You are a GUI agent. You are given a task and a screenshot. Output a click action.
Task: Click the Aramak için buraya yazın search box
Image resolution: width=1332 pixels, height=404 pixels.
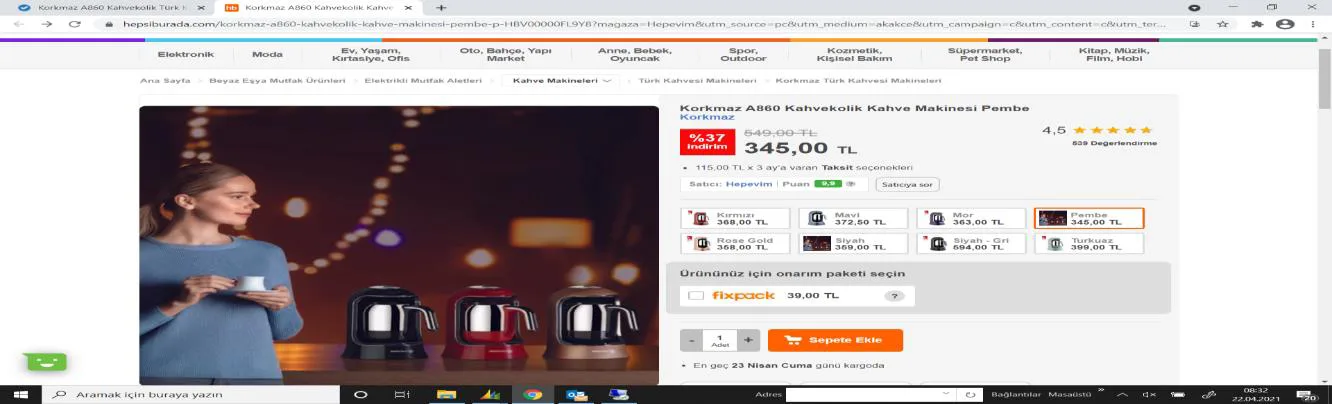pos(190,394)
